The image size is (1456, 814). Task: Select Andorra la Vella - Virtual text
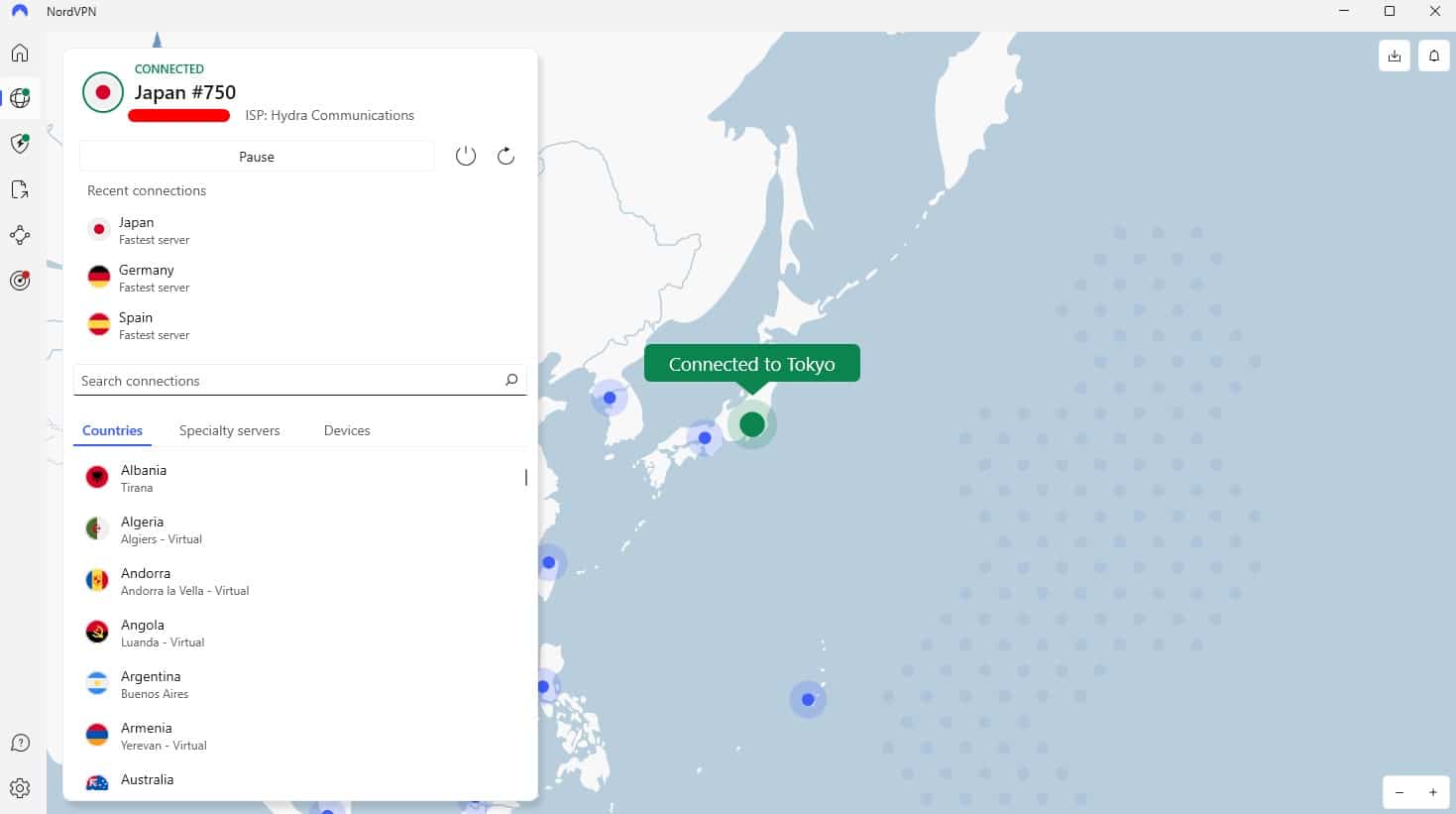[184, 591]
